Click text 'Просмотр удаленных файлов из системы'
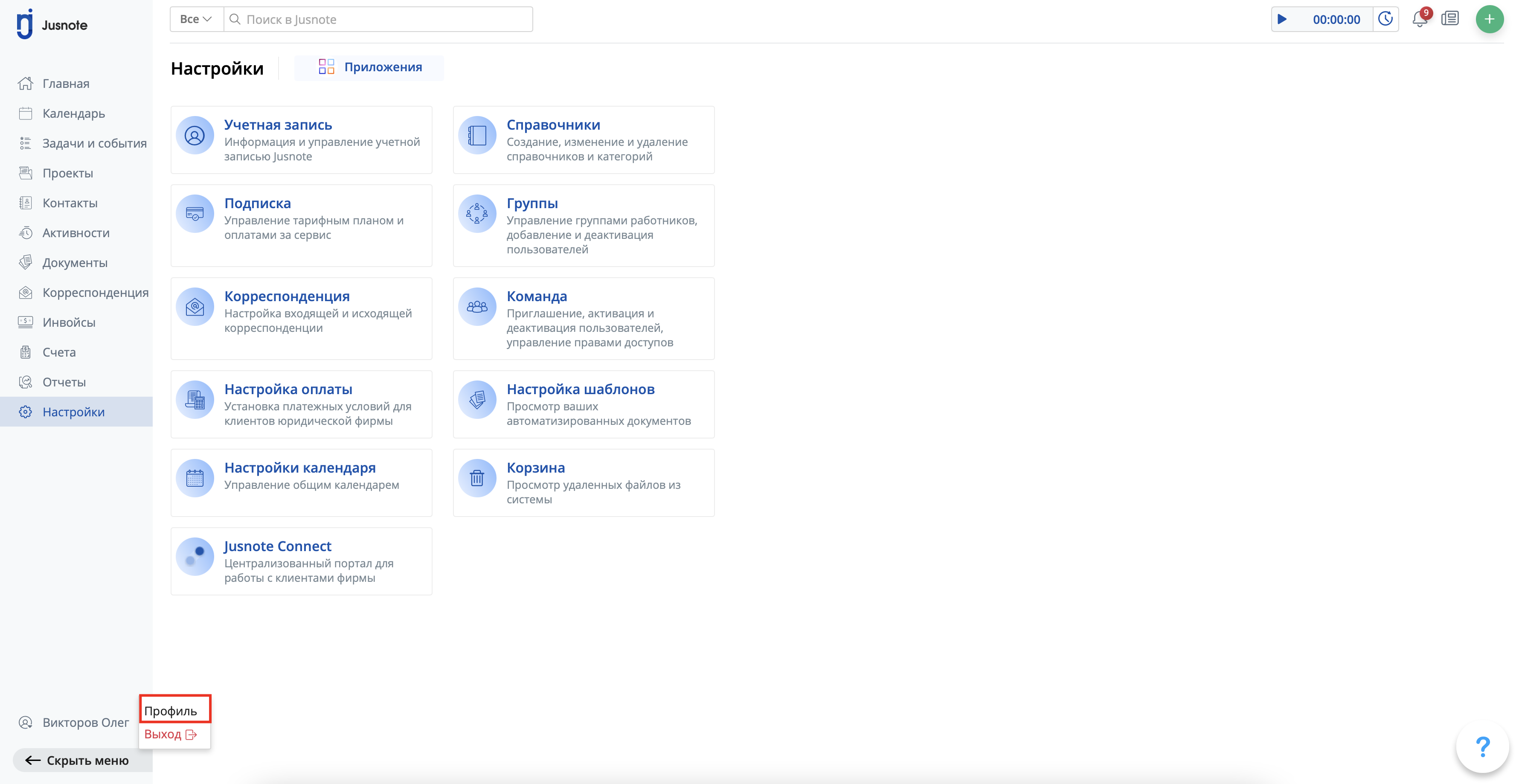Screen dimensions: 1522x784 tap(593, 492)
